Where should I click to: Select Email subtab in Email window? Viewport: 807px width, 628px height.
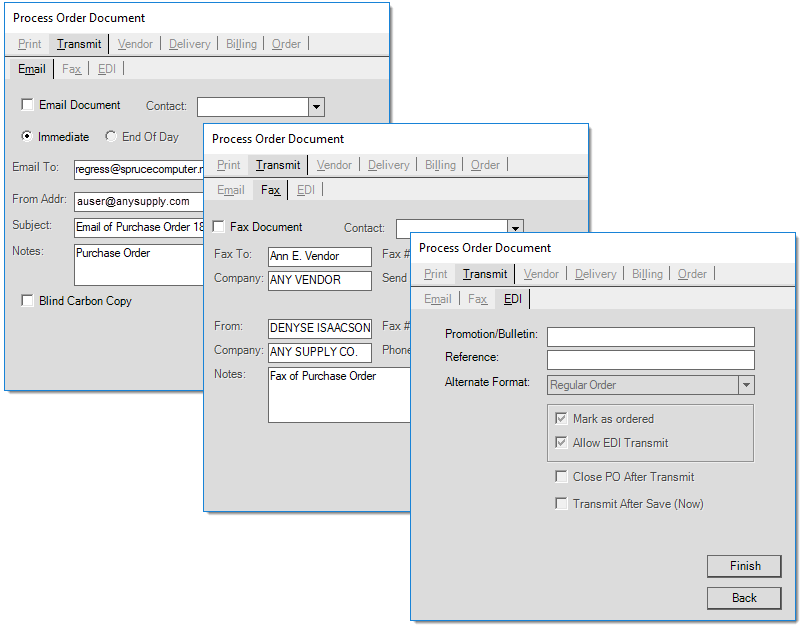(32, 69)
